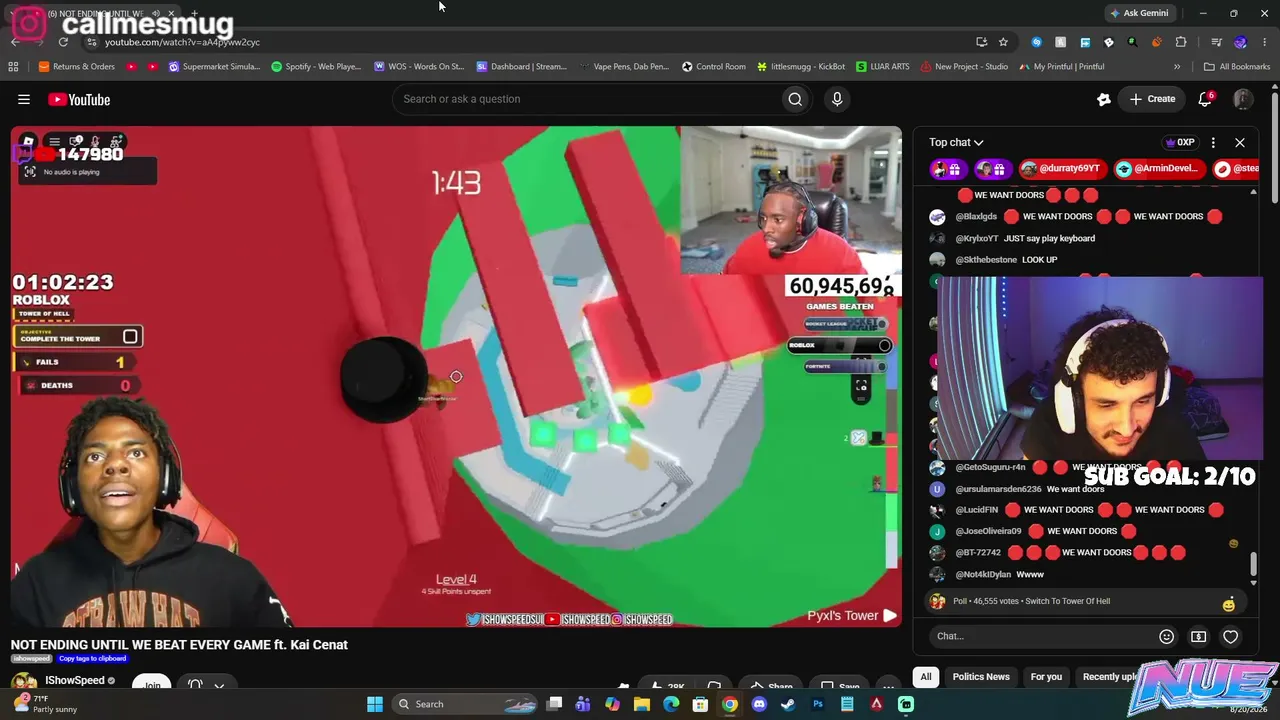Open IShowSpeed channel page

[x=75, y=680]
